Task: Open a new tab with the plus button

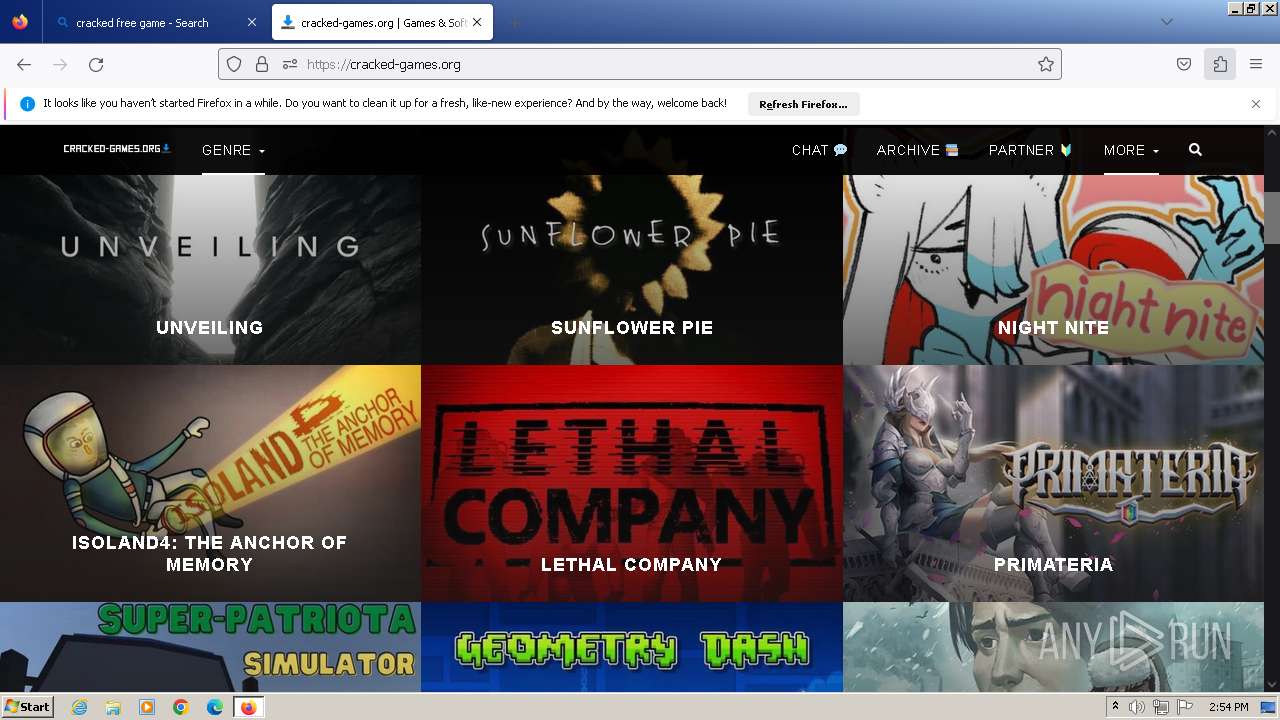Action: (x=514, y=22)
